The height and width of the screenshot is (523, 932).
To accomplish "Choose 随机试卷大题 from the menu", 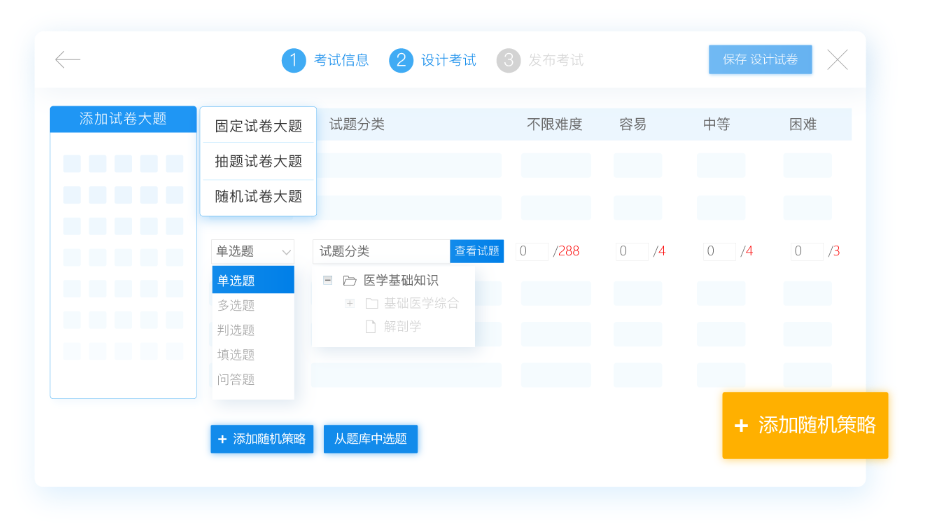I will coord(258,197).
